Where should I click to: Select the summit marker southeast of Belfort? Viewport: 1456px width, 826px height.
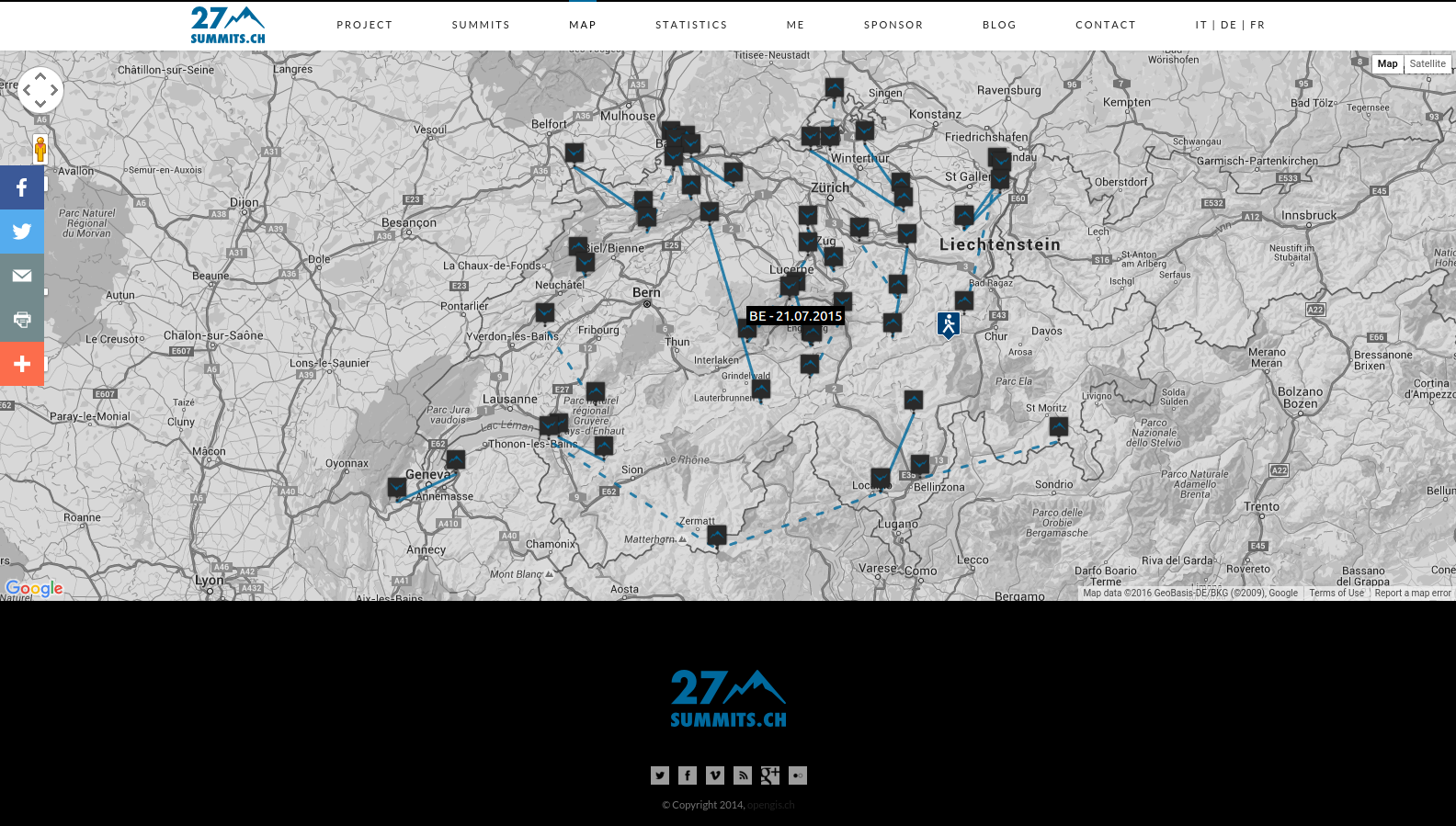coord(574,153)
